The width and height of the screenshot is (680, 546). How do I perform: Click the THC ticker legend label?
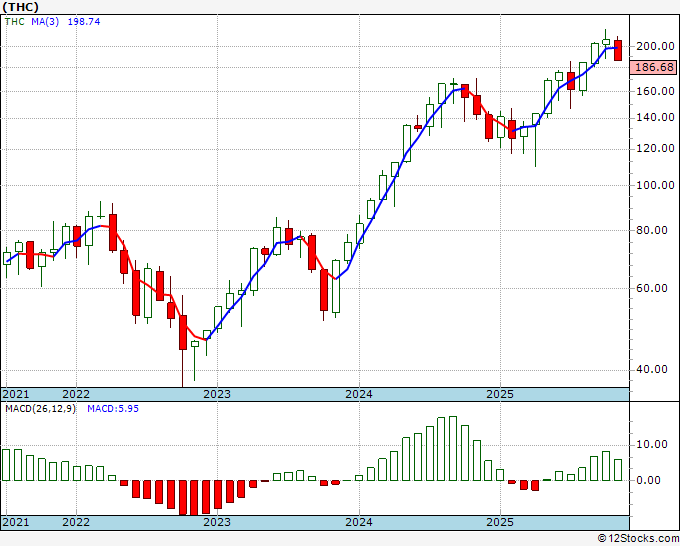coord(15,22)
